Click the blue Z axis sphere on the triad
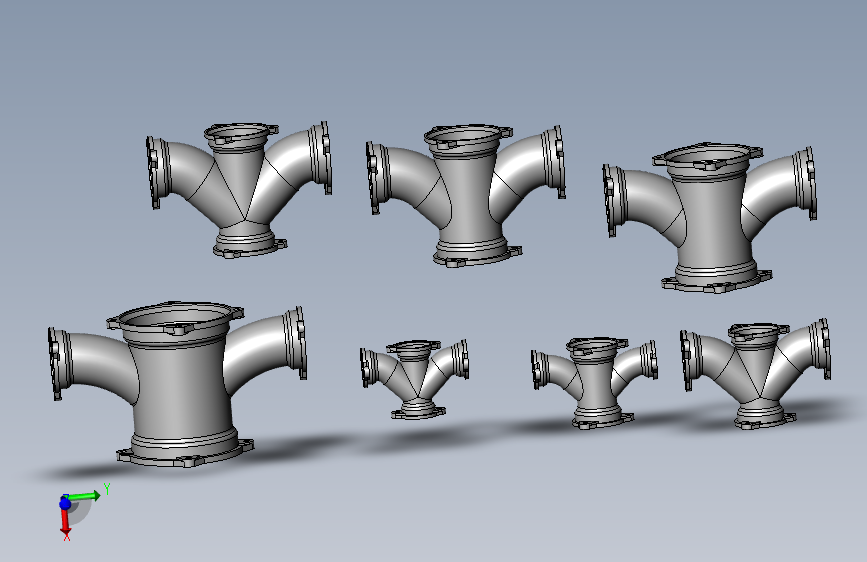The image size is (867, 562). 65,503
